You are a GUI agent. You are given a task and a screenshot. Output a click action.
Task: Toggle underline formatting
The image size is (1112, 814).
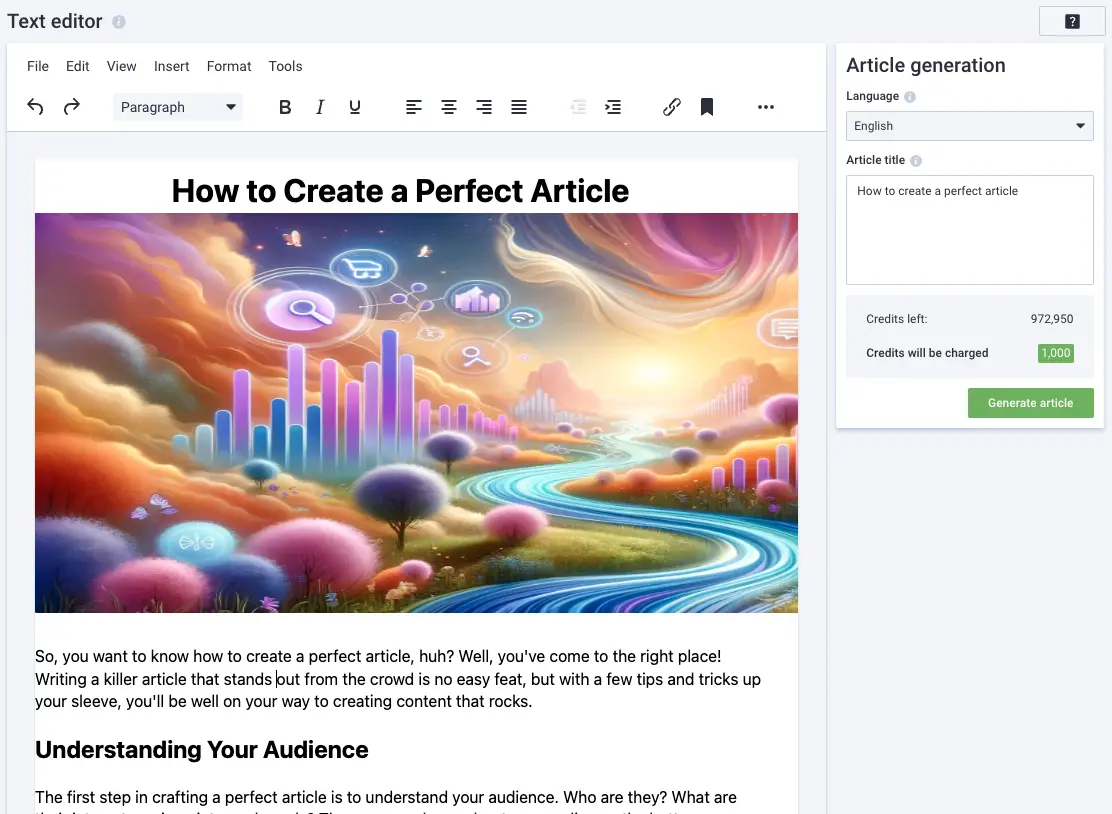tap(355, 107)
